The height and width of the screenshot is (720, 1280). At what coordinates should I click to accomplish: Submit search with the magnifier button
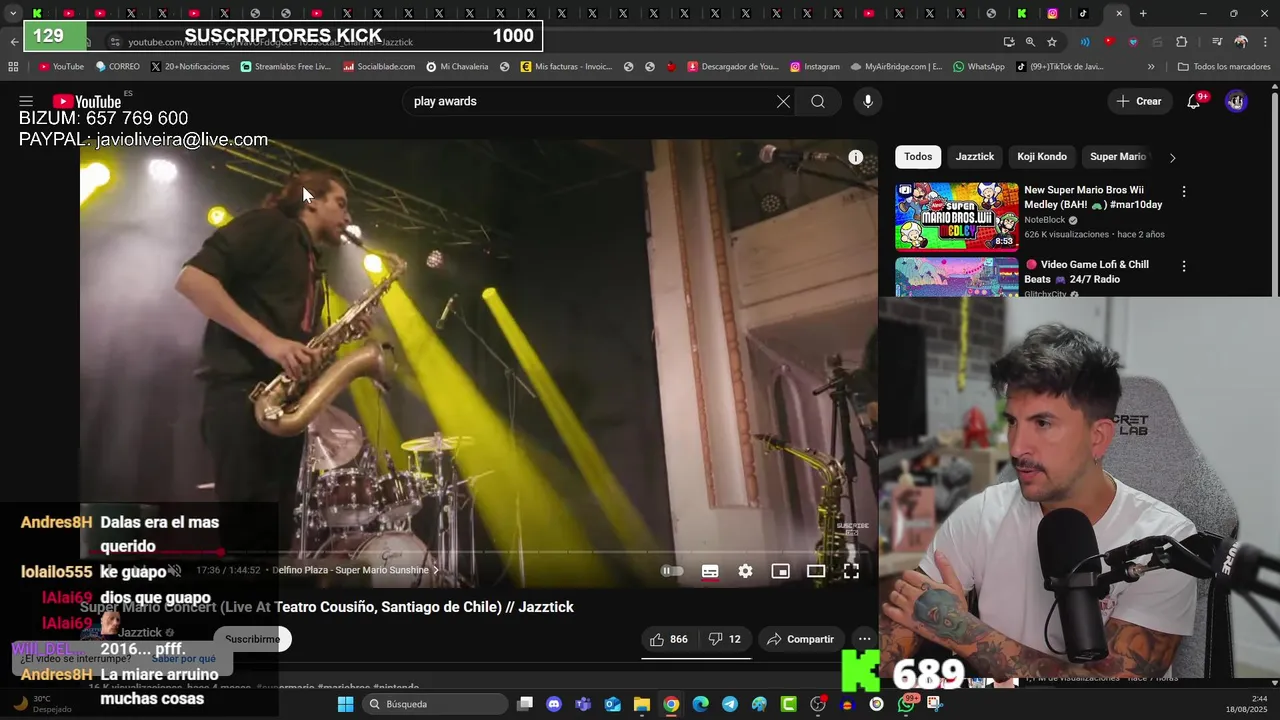[818, 101]
